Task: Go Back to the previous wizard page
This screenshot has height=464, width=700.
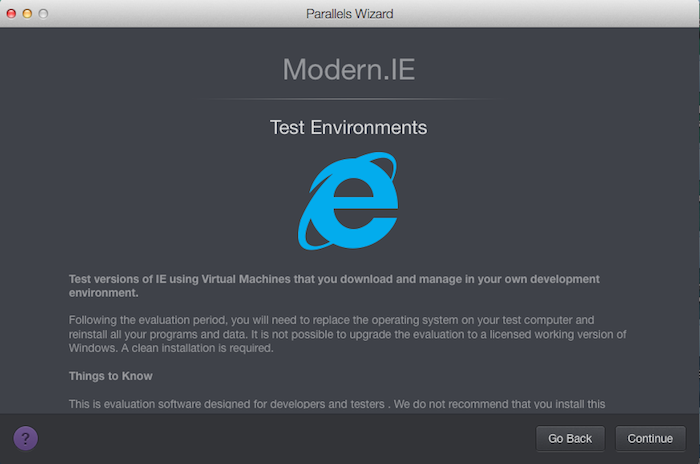Action: click(x=570, y=439)
